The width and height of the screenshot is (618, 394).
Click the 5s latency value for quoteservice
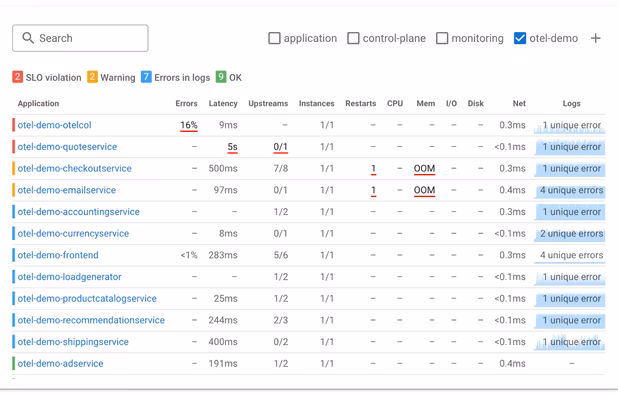233,147
